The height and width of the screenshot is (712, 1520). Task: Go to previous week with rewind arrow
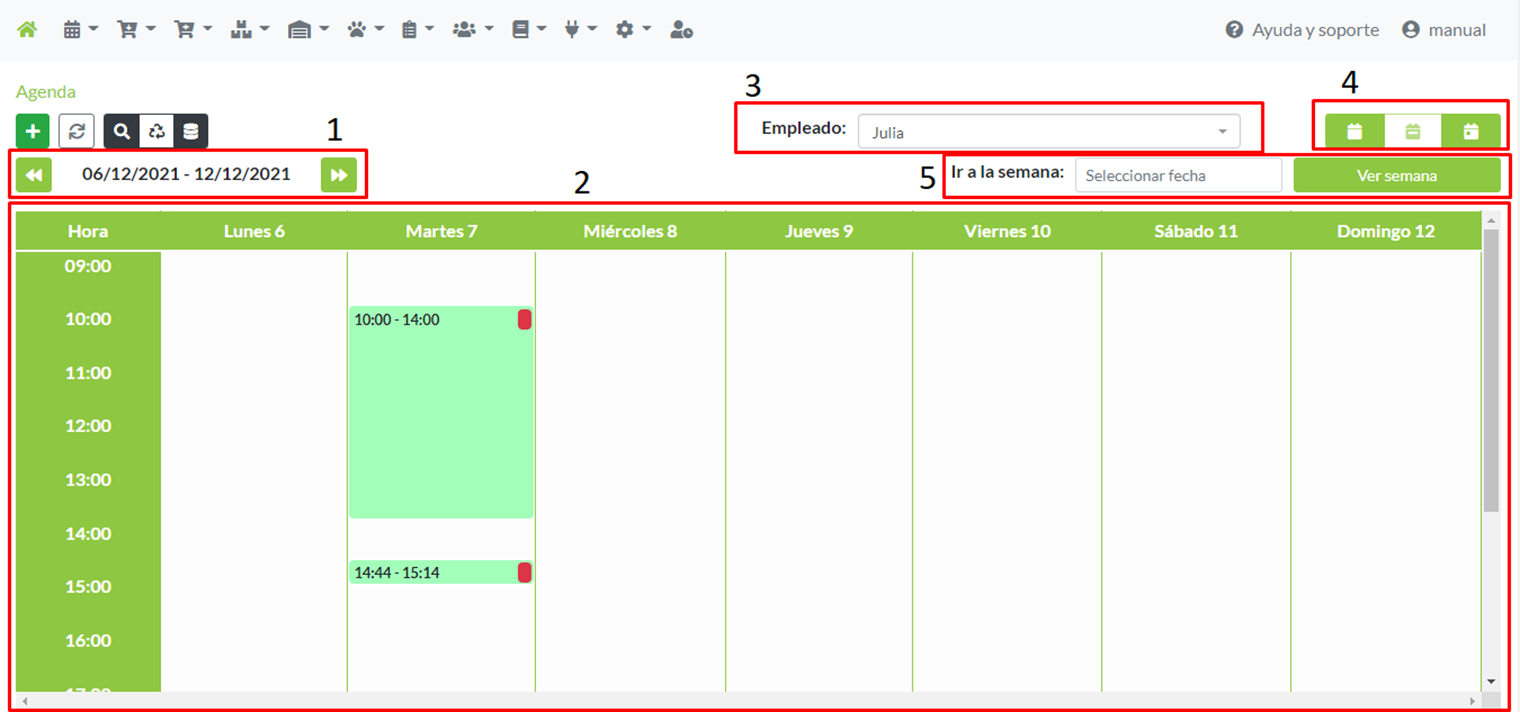click(34, 175)
